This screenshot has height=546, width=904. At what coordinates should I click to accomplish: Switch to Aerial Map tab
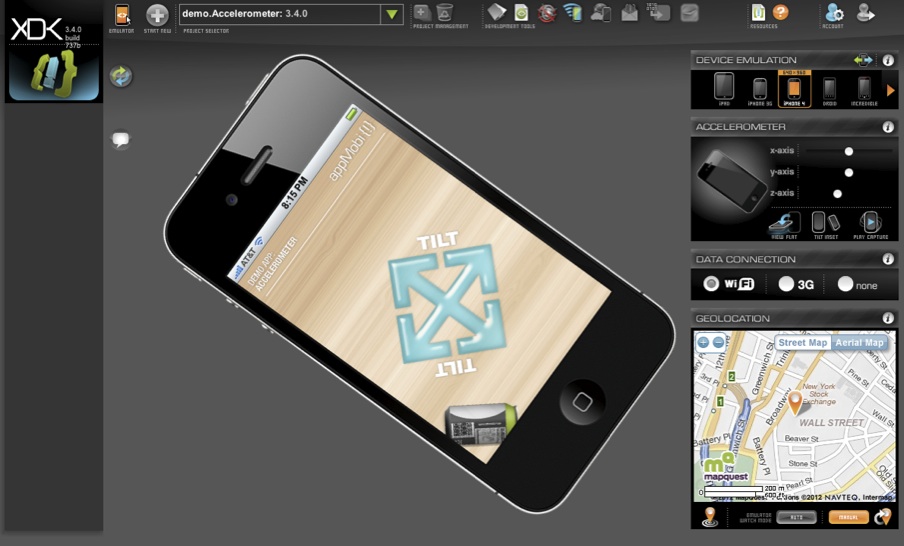point(860,342)
